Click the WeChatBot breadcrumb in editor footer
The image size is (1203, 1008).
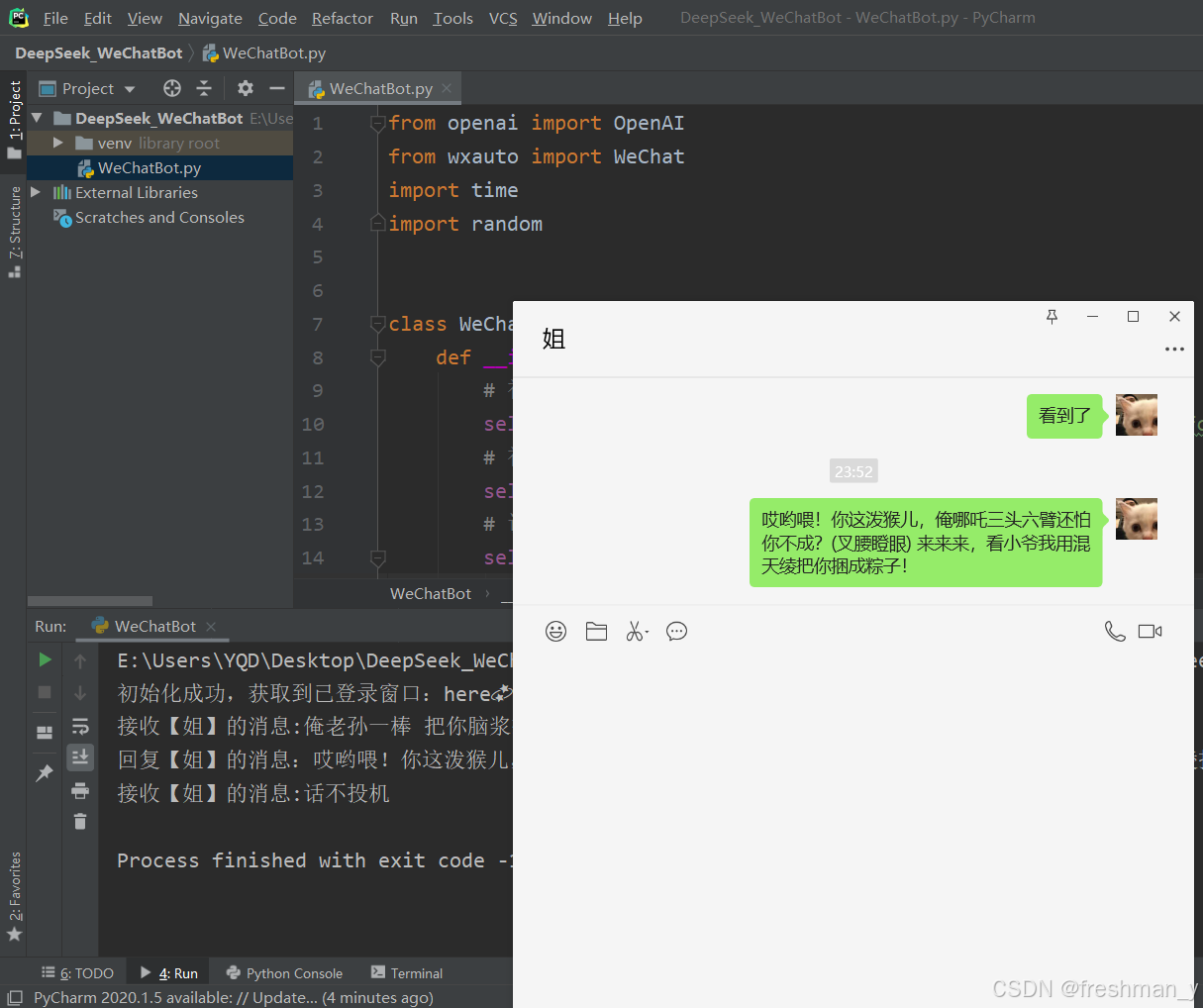431,593
